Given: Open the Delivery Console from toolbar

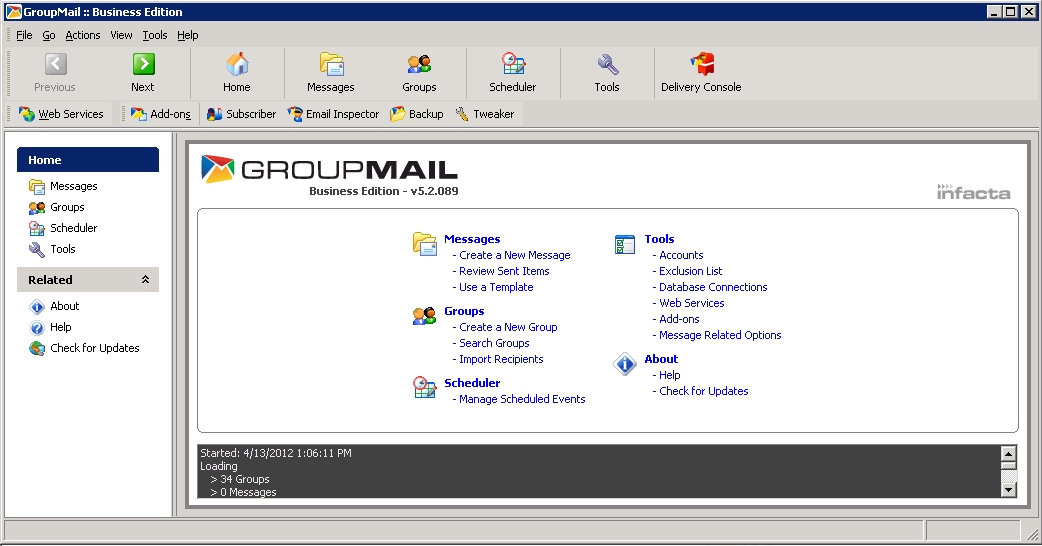Looking at the screenshot, I should (701, 72).
